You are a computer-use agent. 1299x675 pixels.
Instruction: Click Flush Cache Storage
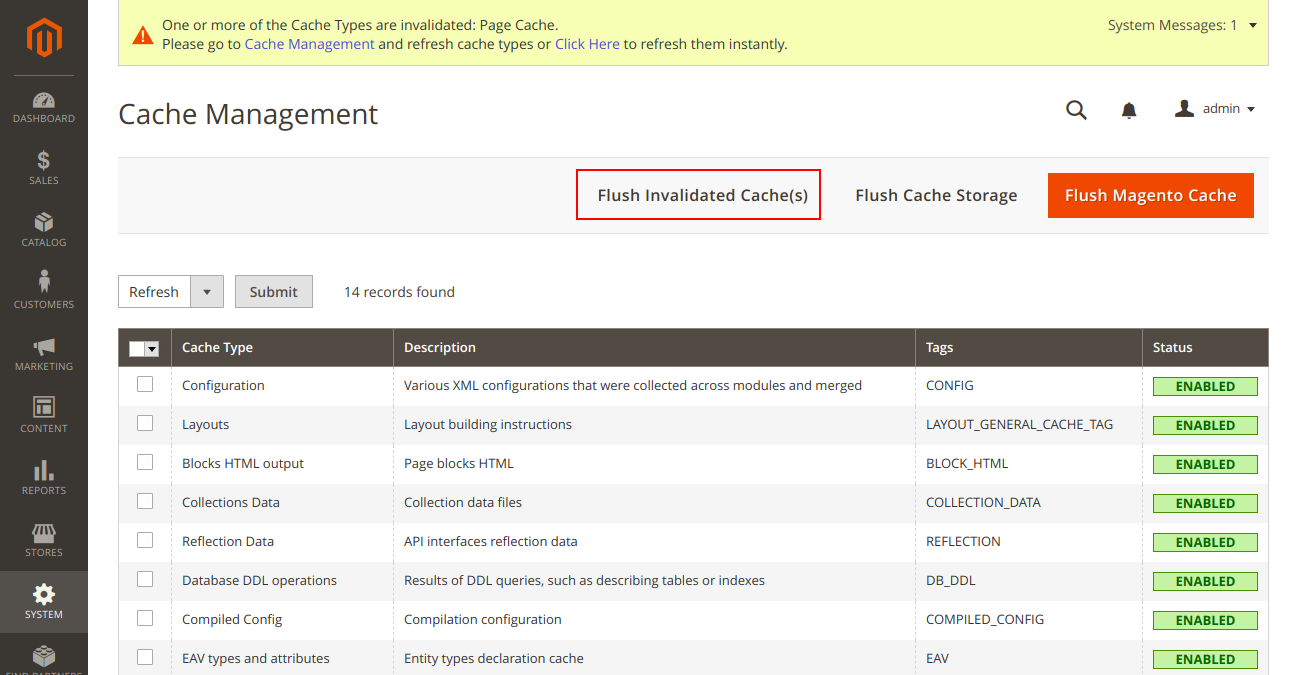936,195
